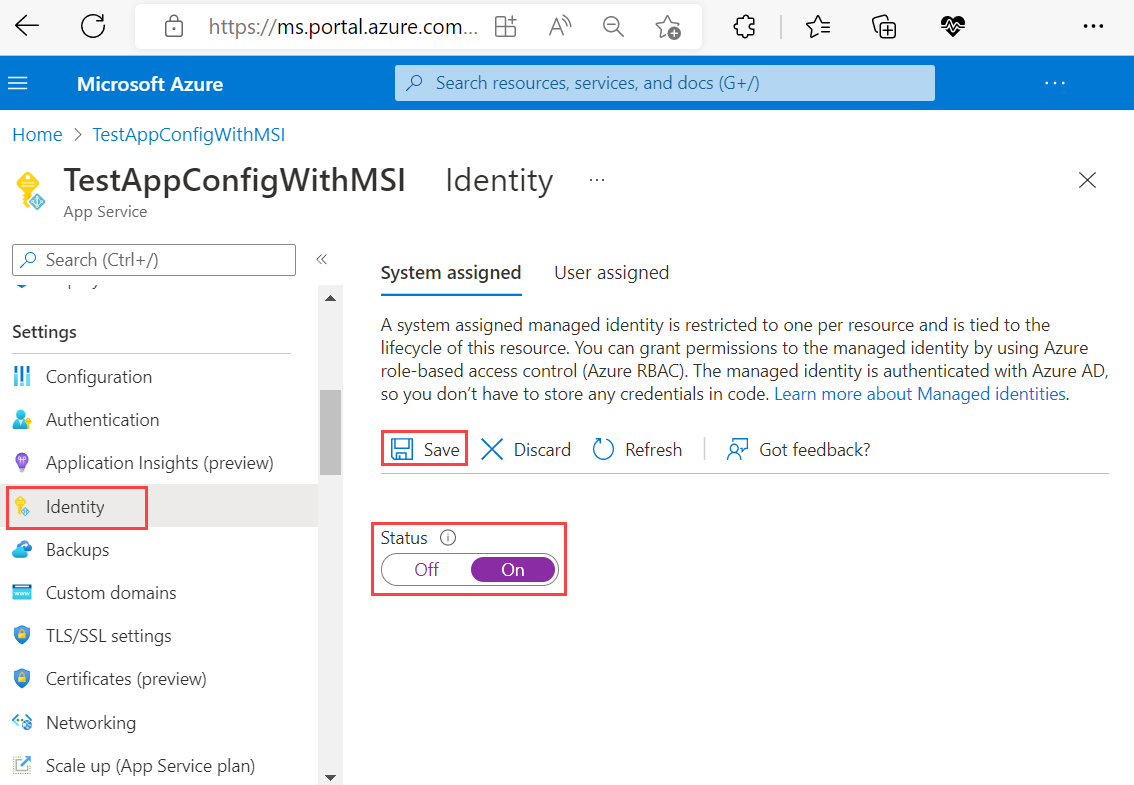
Task: Open the browser essentials heart icon
Action: point(952,27)
